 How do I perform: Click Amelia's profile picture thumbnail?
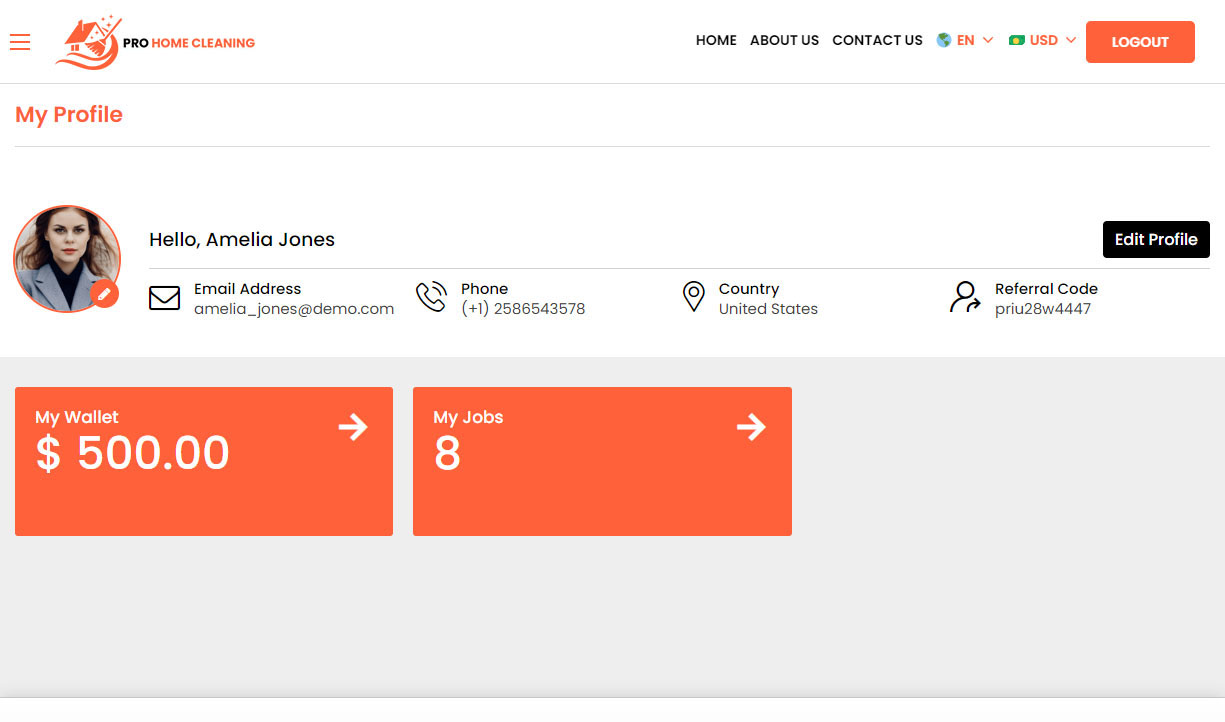click(x=67, y=258)
